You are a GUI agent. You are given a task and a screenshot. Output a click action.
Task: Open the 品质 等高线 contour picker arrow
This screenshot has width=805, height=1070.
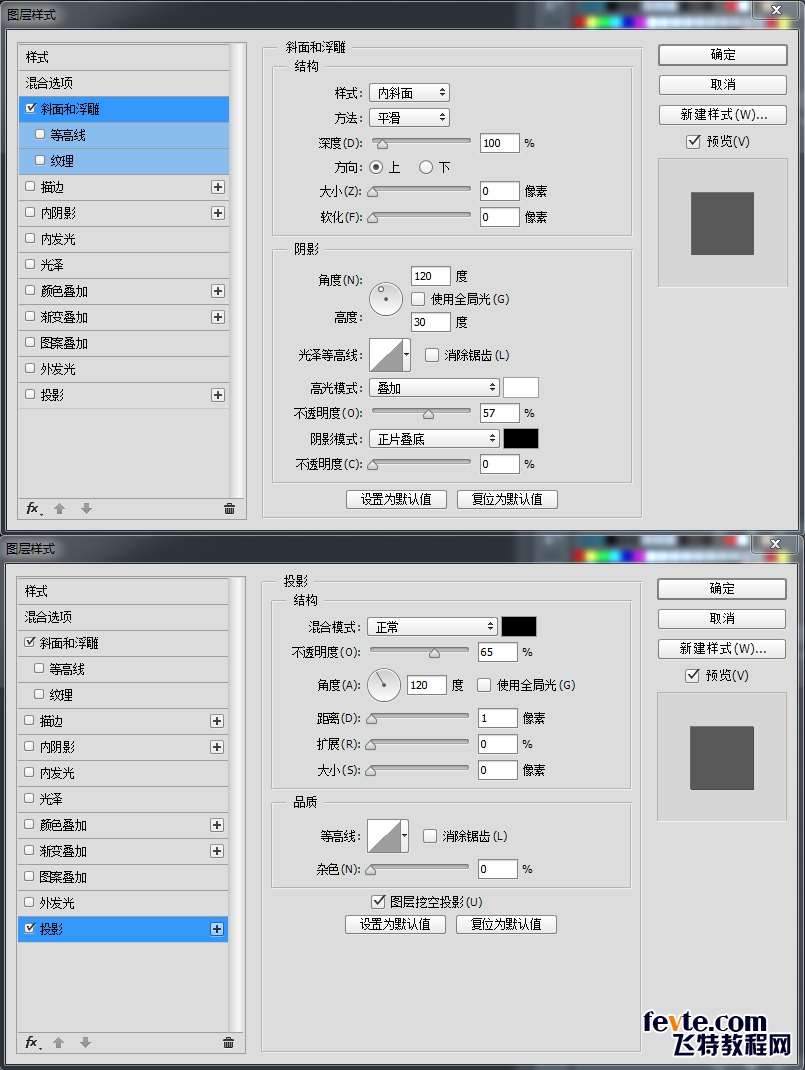point(405,836)
